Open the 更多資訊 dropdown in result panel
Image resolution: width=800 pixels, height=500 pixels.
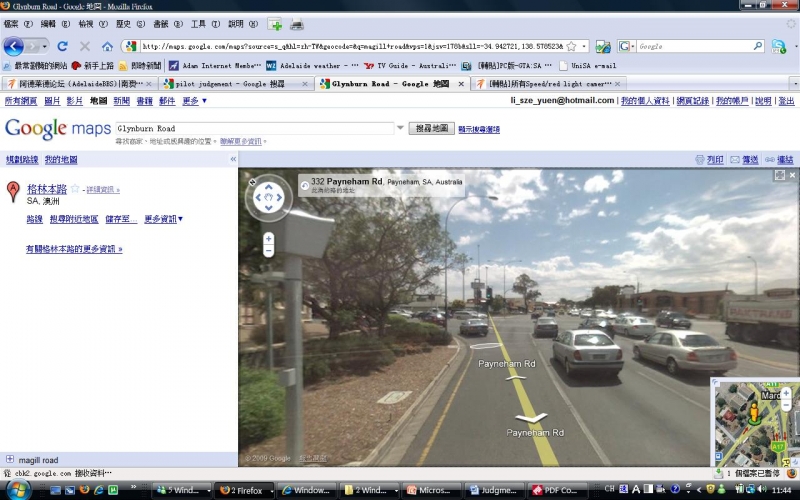pos(166,219)
